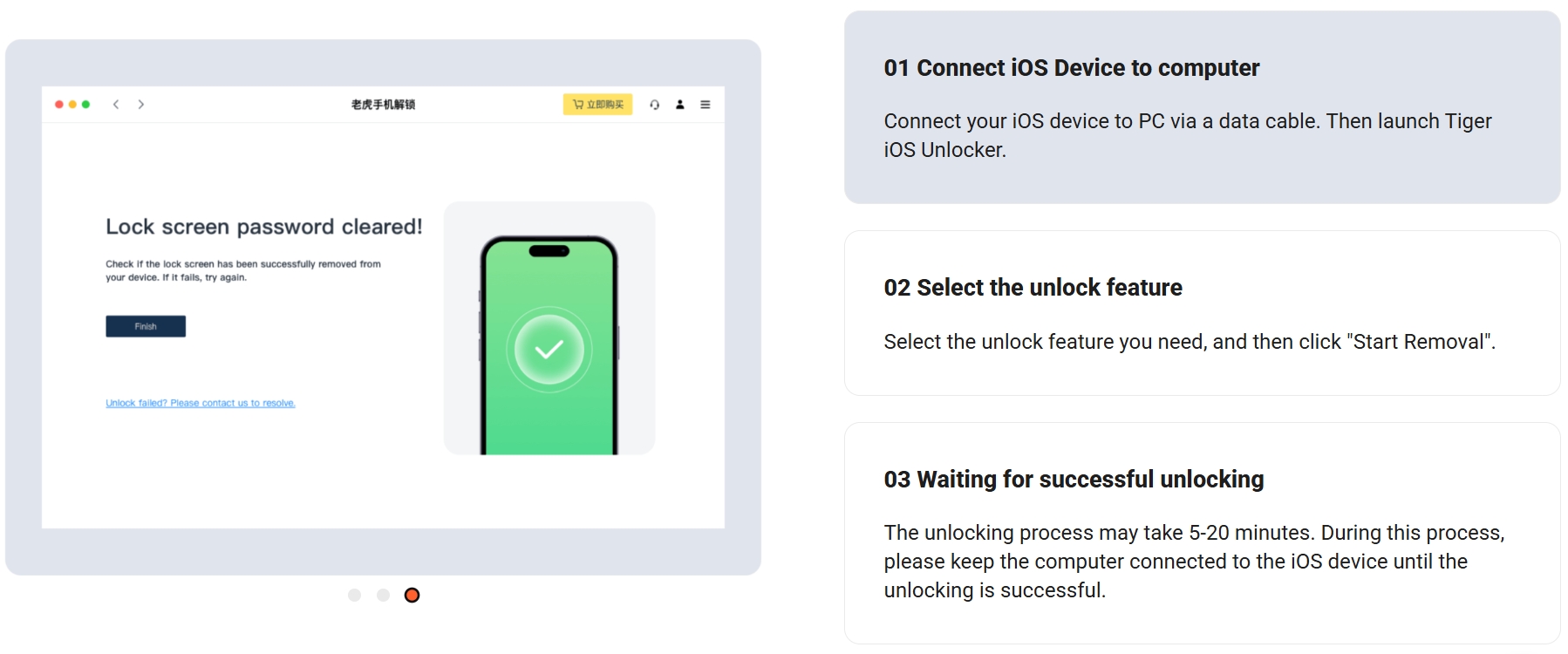Open the 'Unlock failed? Please contact us' link
Image resolution: width=1568 pixels, height=654 pixels.
[201, 403]
